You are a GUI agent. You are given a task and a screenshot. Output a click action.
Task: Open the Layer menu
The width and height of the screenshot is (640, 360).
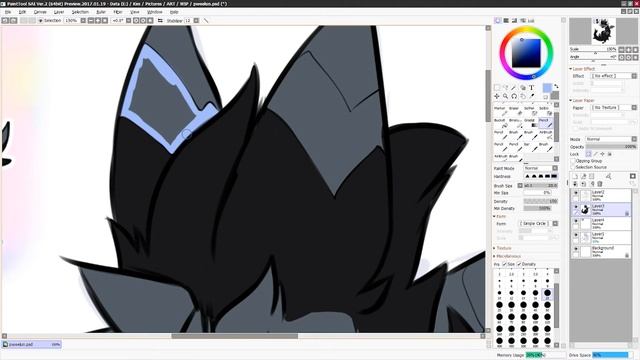point(59,12)
